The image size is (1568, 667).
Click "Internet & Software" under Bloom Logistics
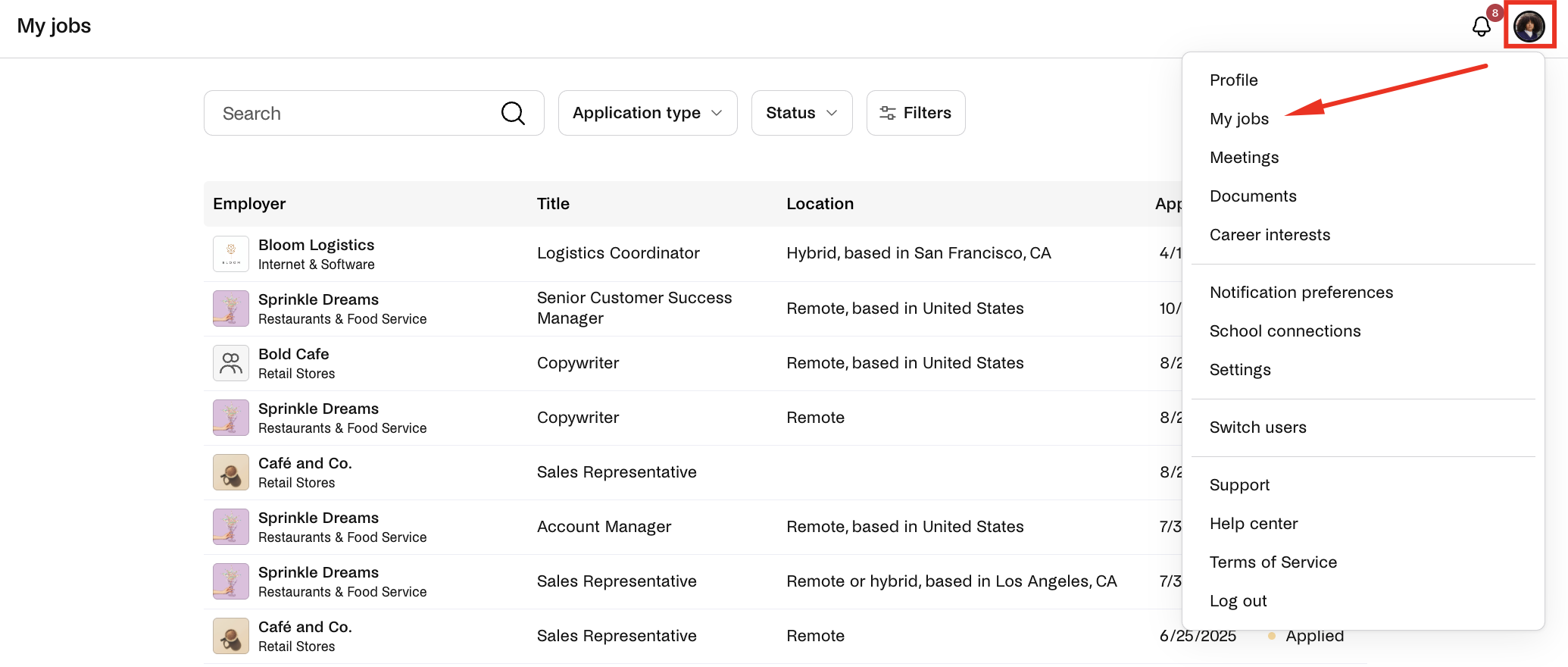pos(316,265)
